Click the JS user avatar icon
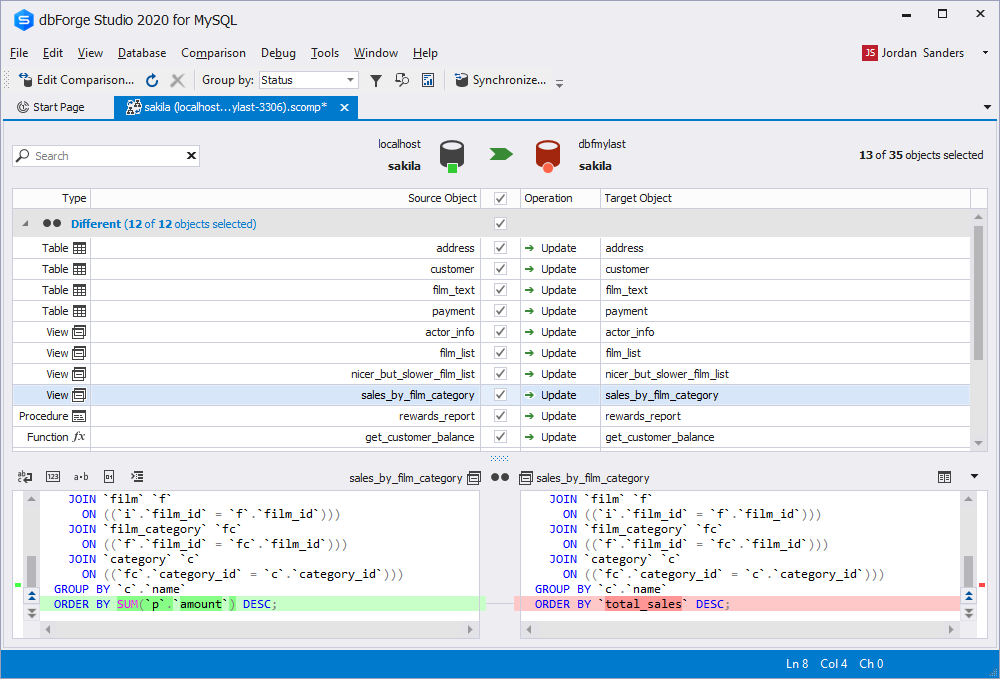Screen dimensions: 1000x679 869,53
